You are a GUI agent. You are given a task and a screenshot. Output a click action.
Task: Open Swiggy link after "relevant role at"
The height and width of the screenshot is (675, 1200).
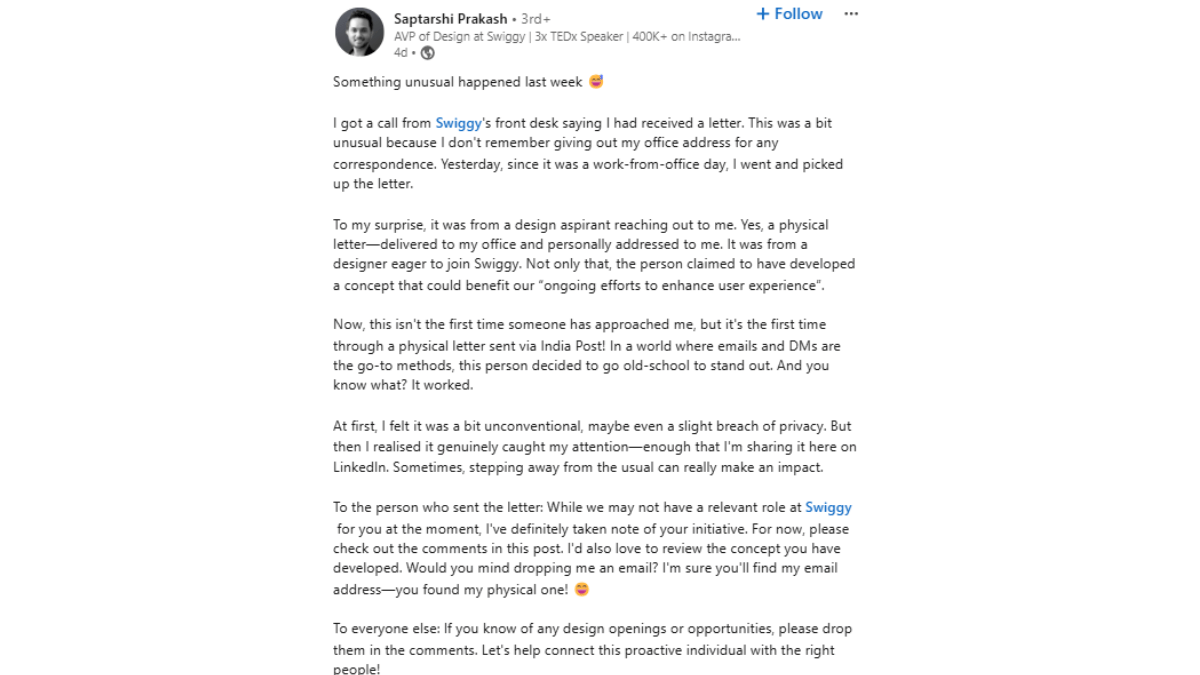pos(828,507)
